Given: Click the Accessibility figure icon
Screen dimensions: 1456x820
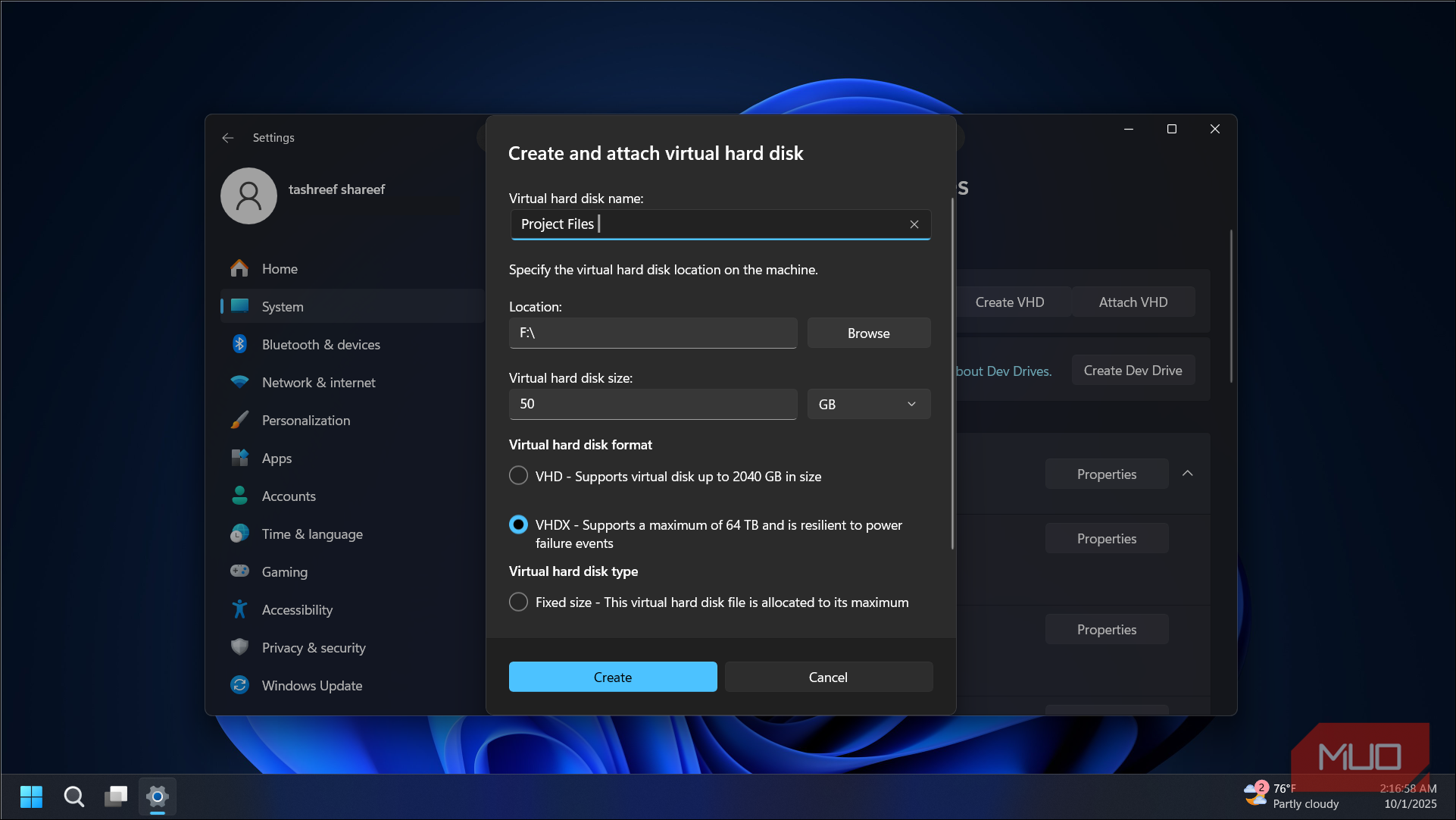Looking at the screenshot, I should (x=239, y=609).
